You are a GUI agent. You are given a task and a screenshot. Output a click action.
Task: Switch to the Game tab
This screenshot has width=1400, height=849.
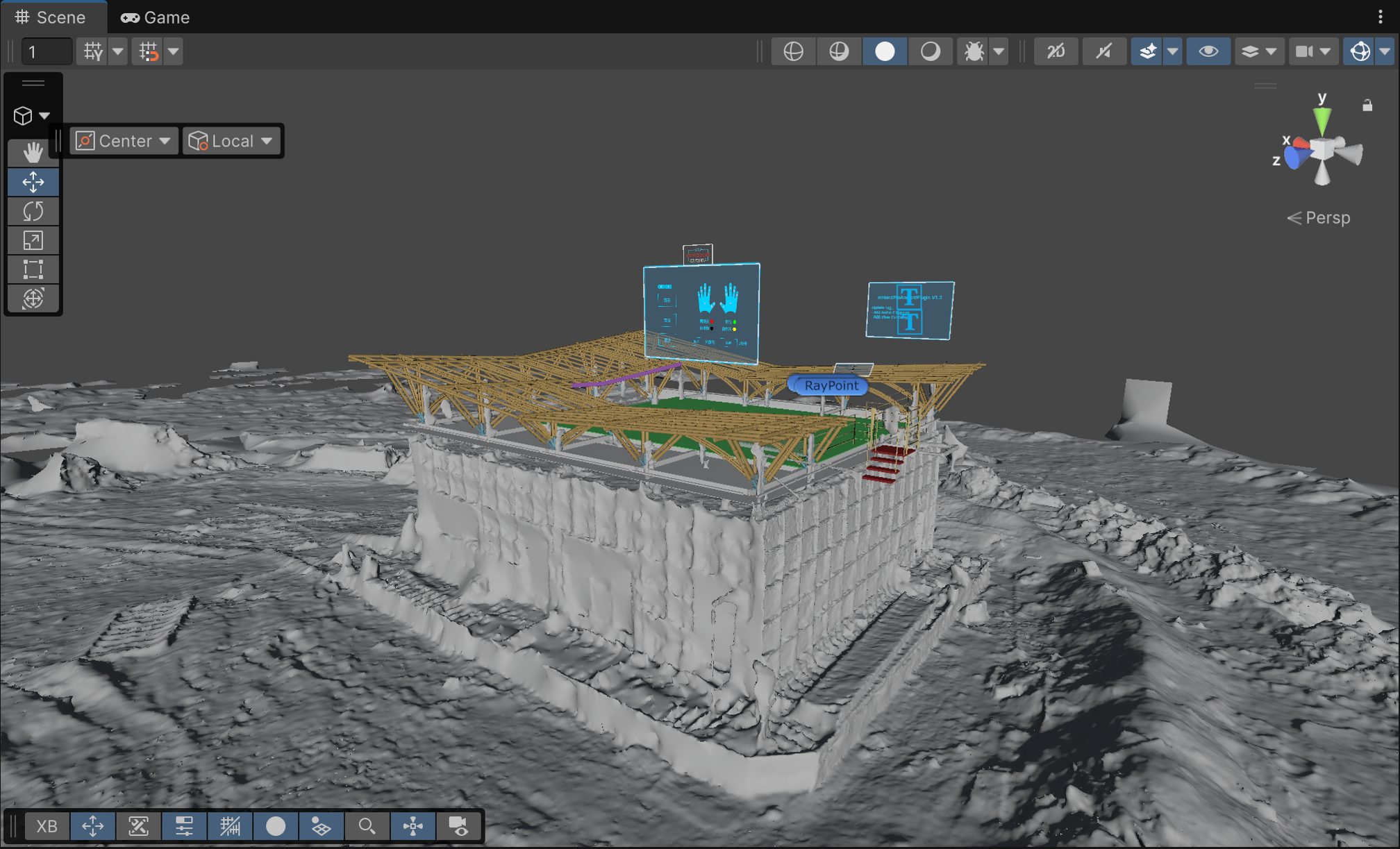pos(156,17)
